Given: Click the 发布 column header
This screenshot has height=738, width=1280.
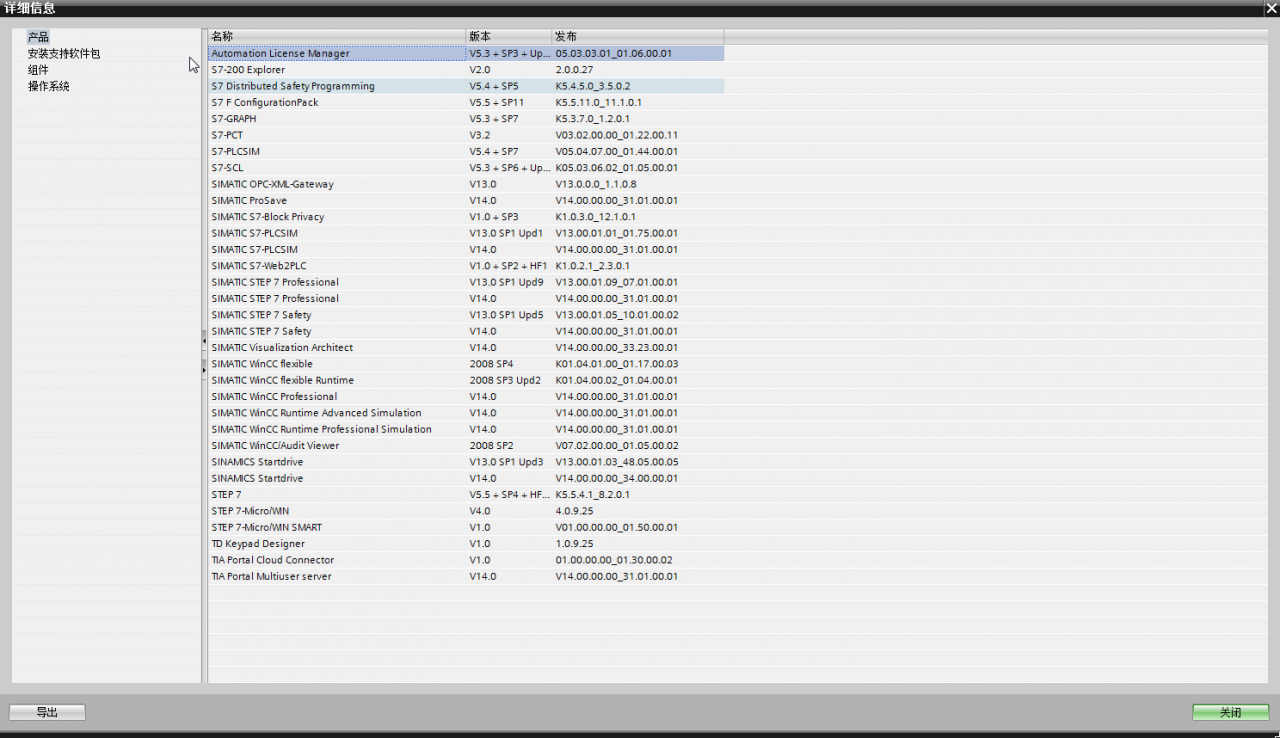Looking at the screenshot, I should [637, 36].
